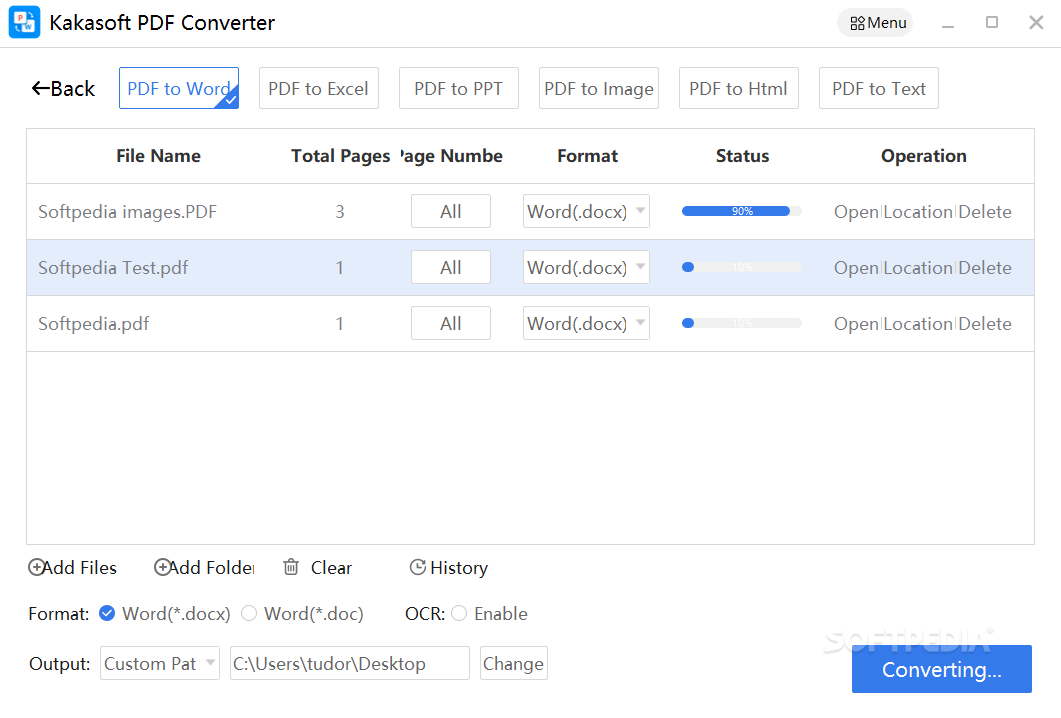
Task: Click Add Folder plus icon
Action: coord(162,567)
